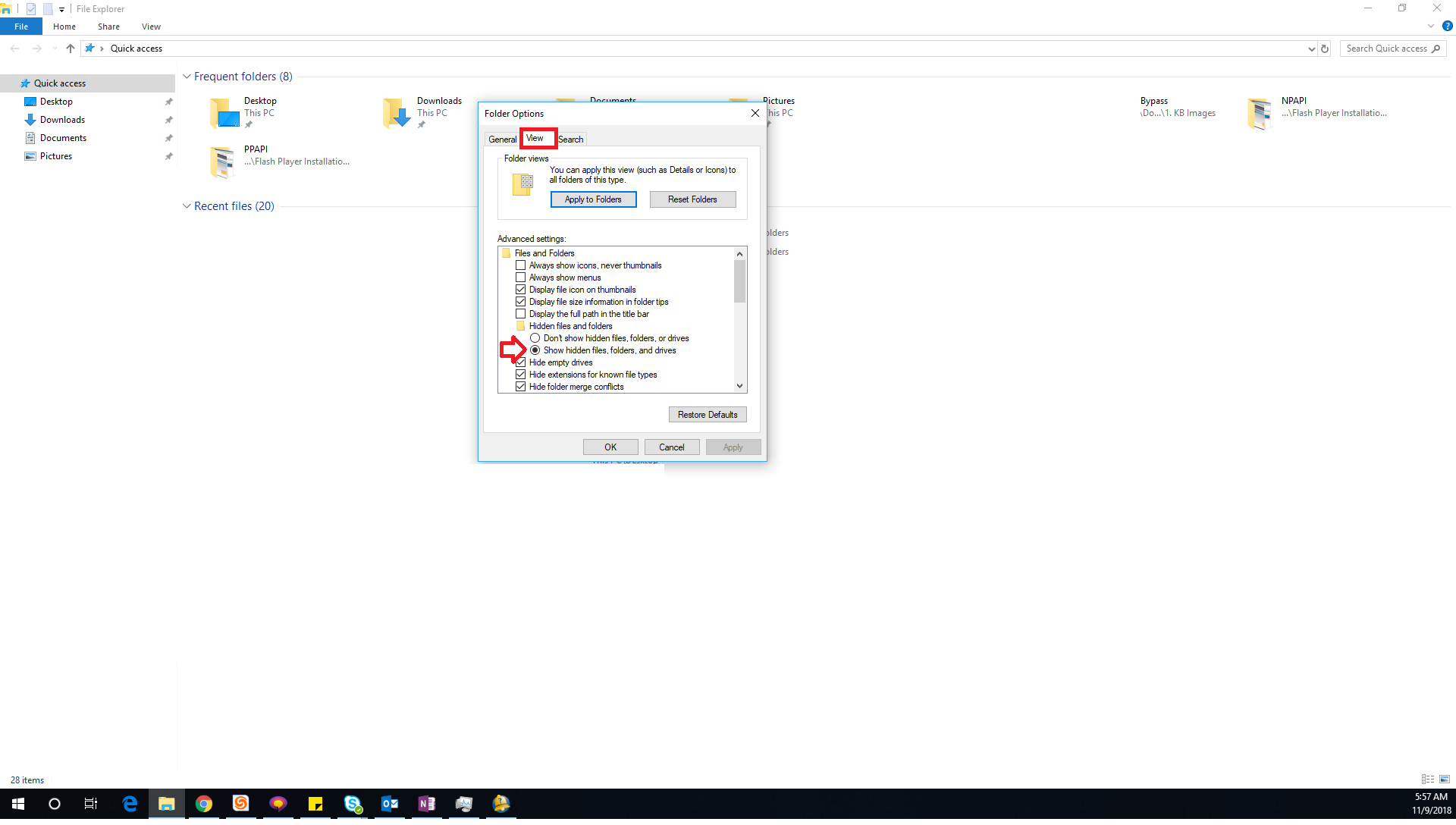Toggle Hide extensions for known file types

[x=521, y=374]
